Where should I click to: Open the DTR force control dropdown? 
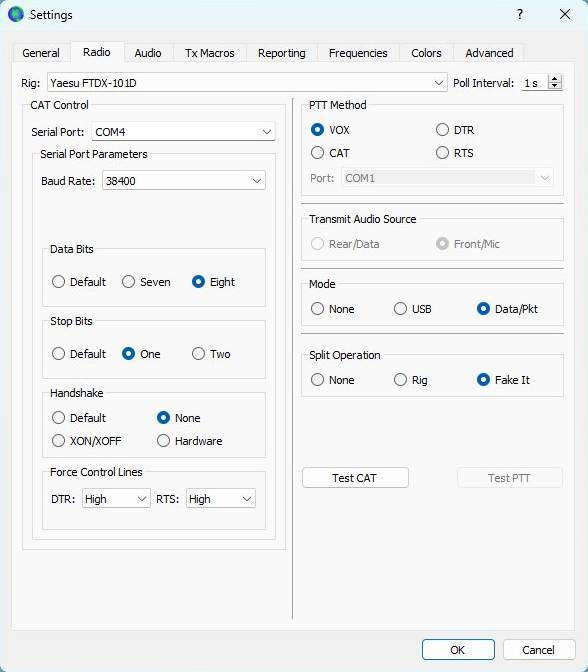(x=116, y=498)
